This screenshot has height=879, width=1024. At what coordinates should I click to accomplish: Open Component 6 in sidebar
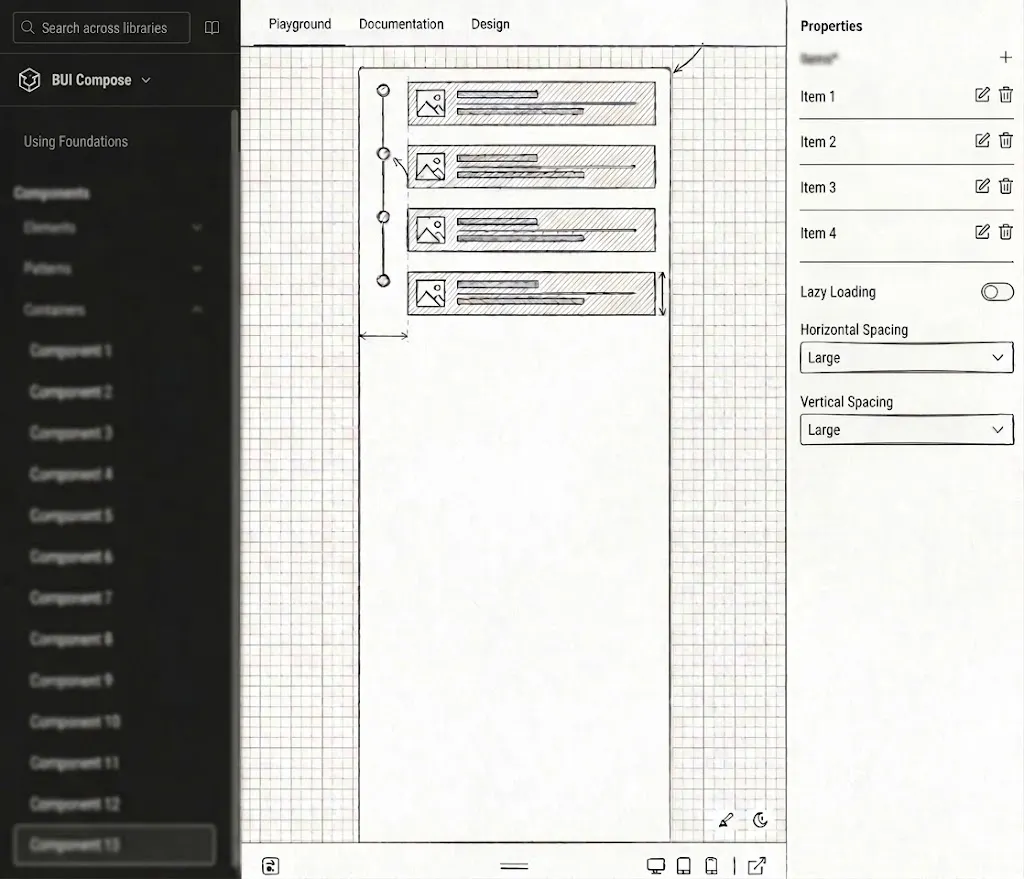click(71, 556)
